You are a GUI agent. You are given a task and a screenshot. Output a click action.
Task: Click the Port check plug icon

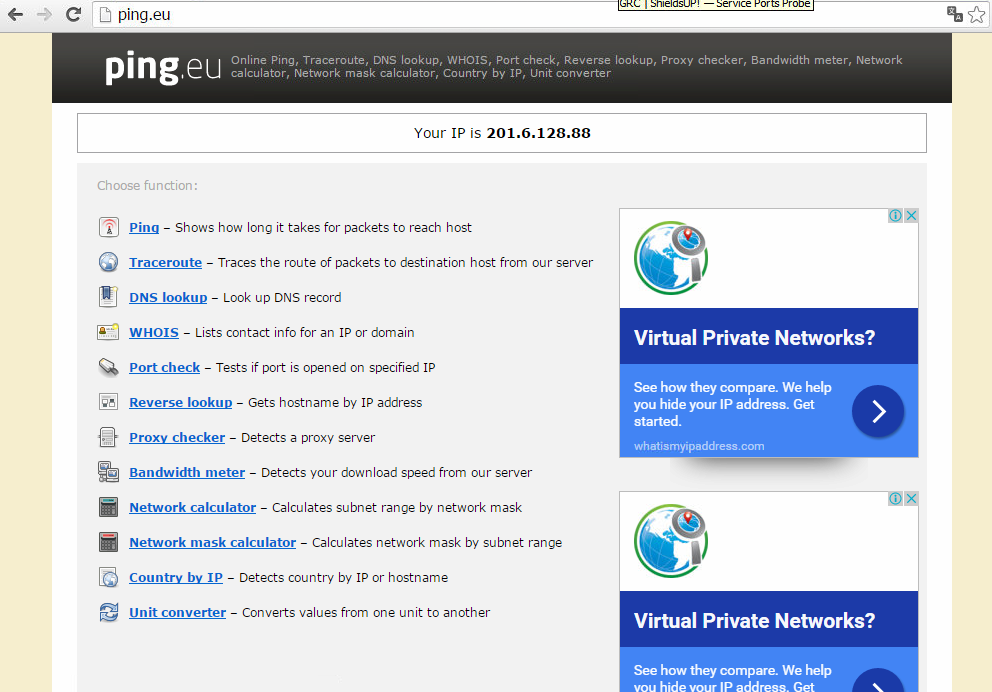(x=109, y=367)
